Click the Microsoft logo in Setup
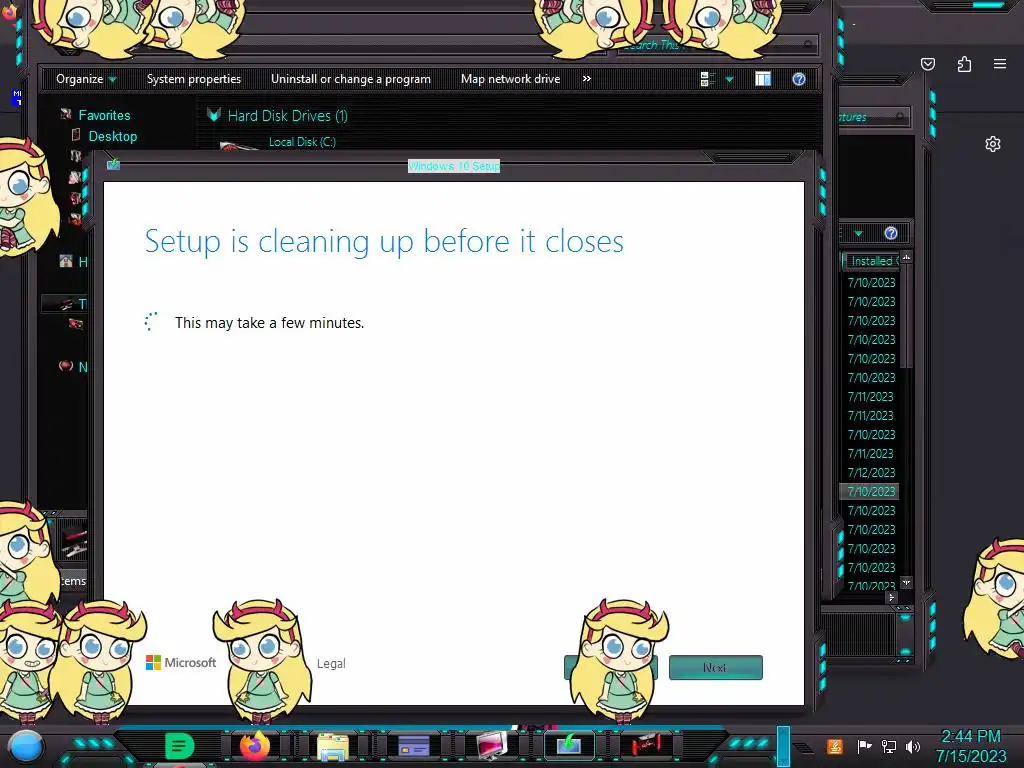Viewport: 1024px width, 768px height. click(x=181, y=663)
